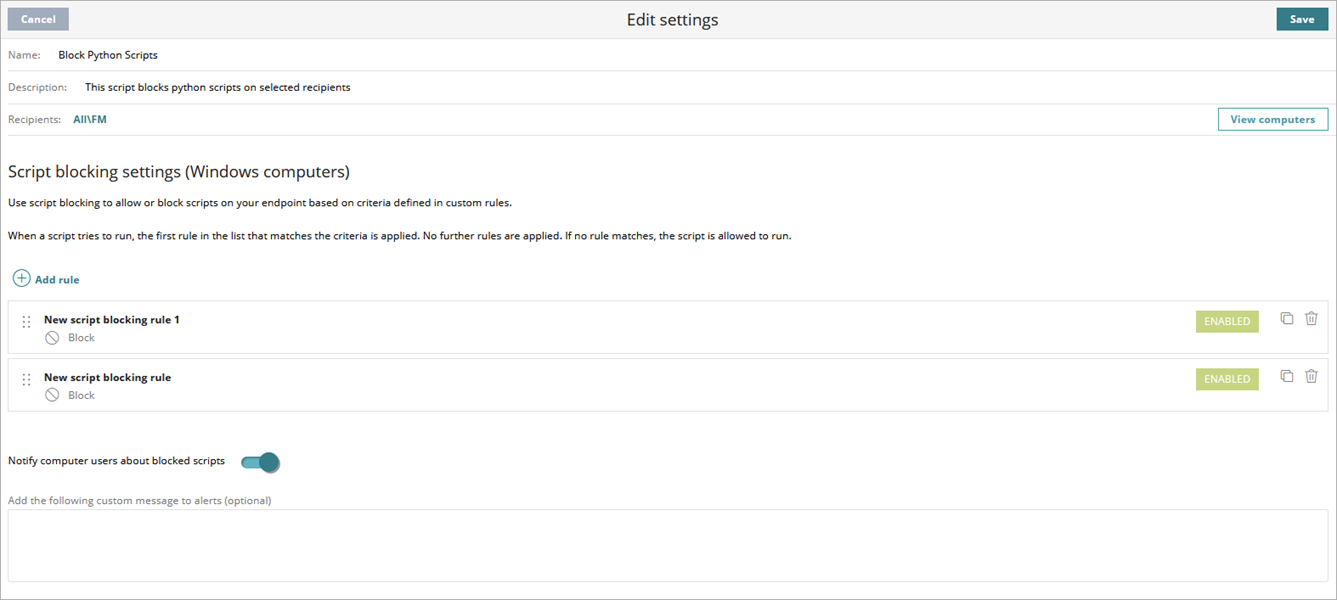Screen dimensions: 1337x600
Task: Save the Block Python Scripts settings
Action: [1301, 18]
